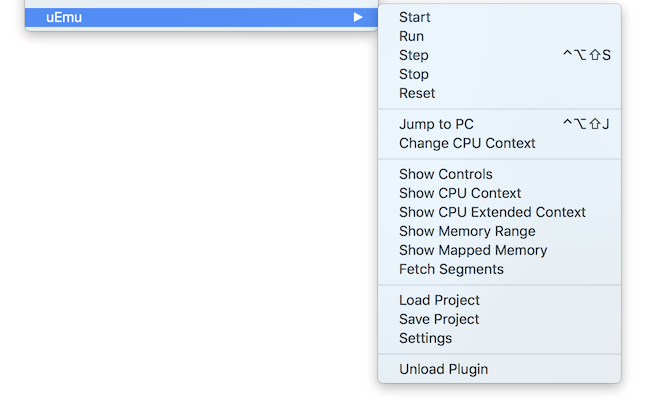Select Stop to halt emulation
The width and height of the screenshot is (652, 406).
coord(413,74)
